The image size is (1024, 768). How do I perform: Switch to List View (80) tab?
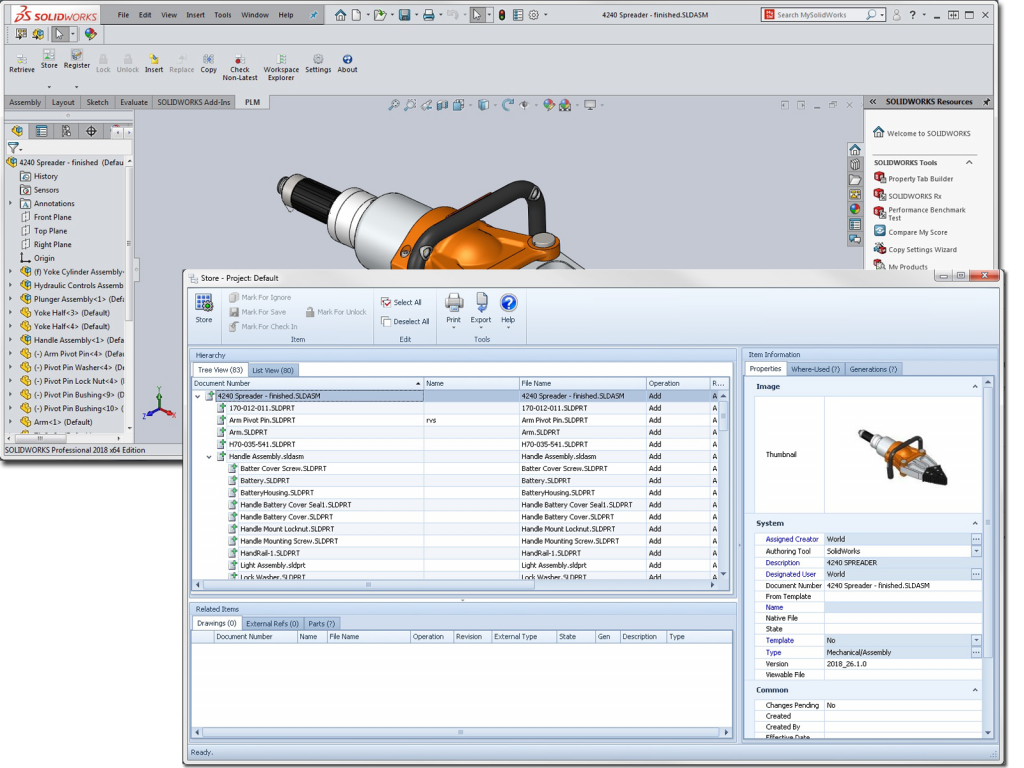(x=272, y=370)
